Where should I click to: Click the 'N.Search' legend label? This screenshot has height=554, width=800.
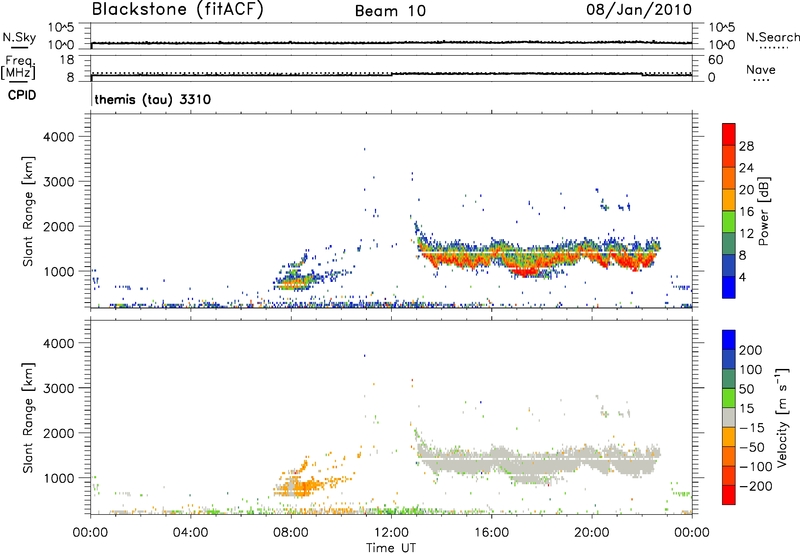772,37
